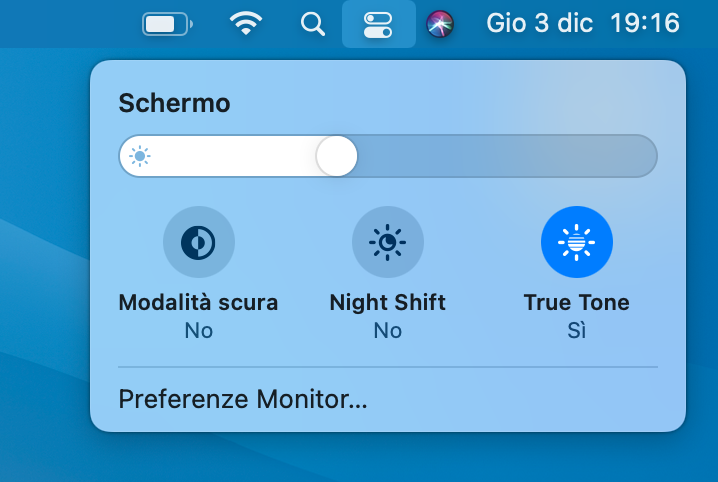718x482 pixels.
Task: Click the "Schermo" panel heading
Action: coord(174,102)
